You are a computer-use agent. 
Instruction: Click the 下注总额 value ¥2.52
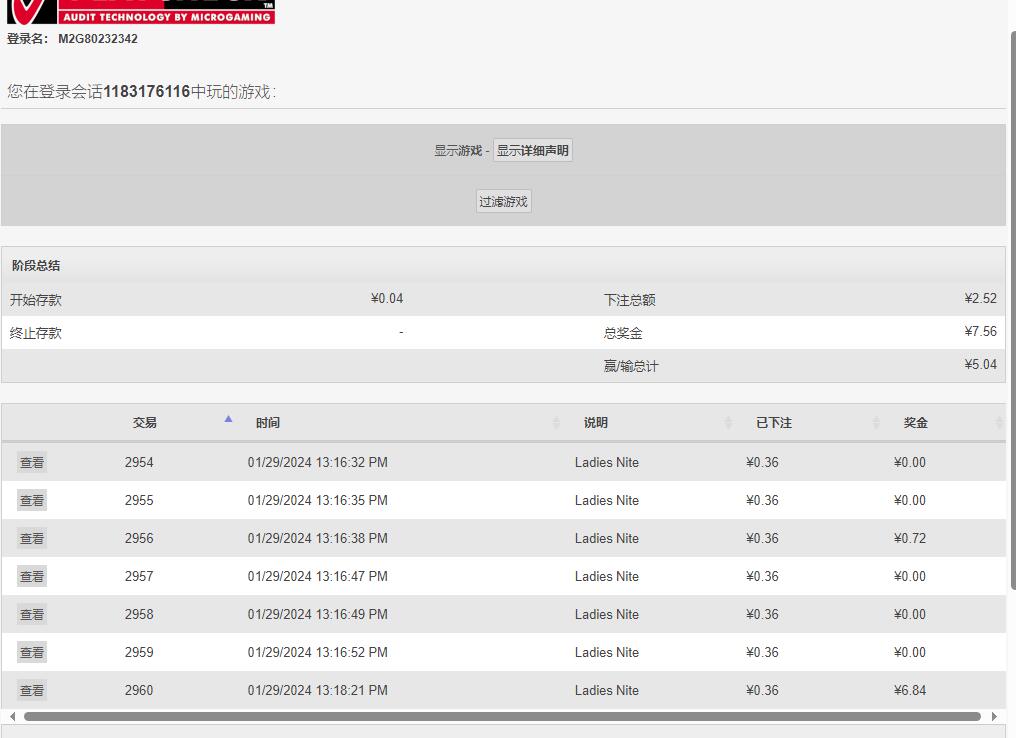tap(980, 299)
